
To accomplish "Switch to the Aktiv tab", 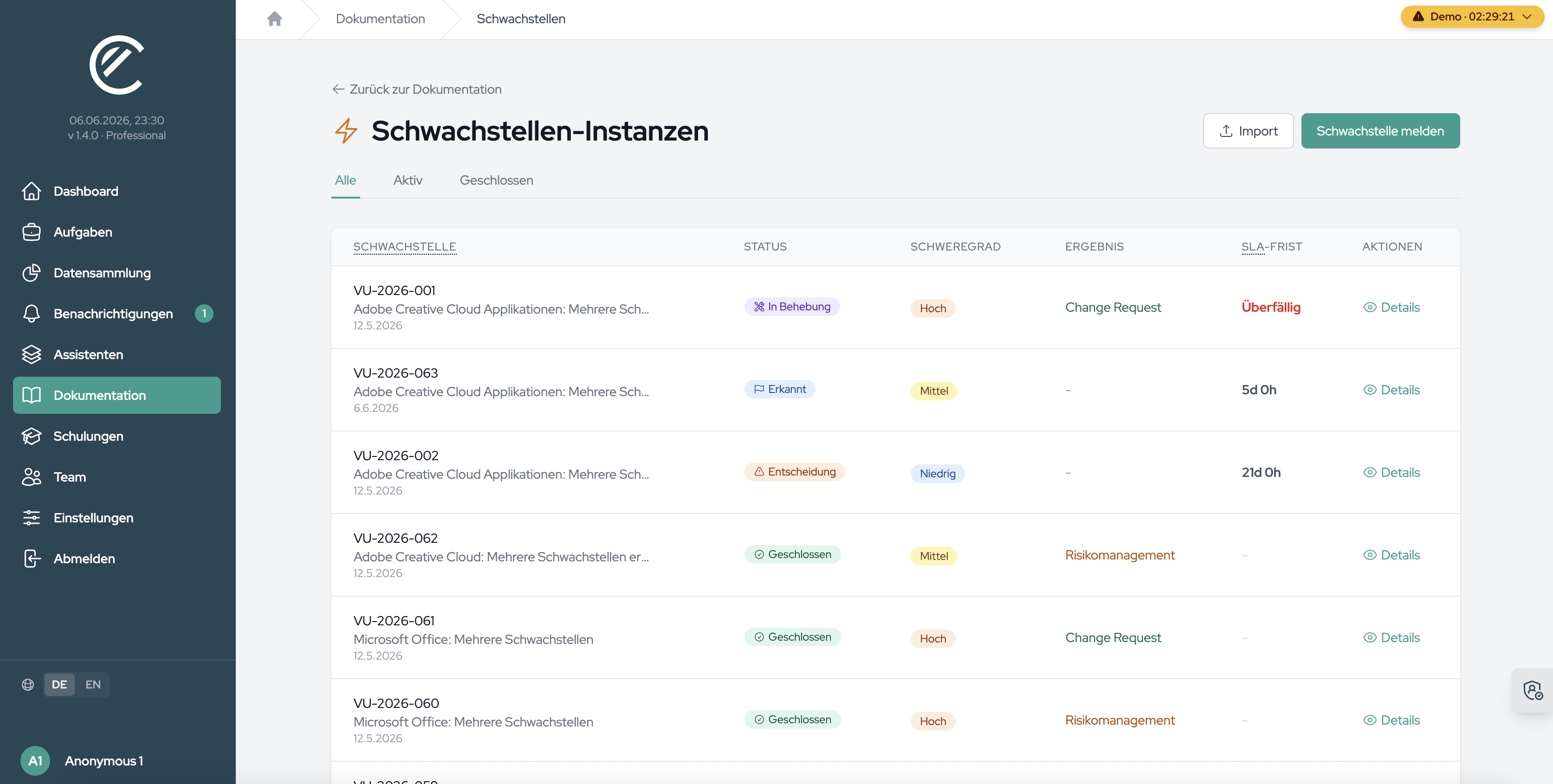I will click(x=408, y=180).
